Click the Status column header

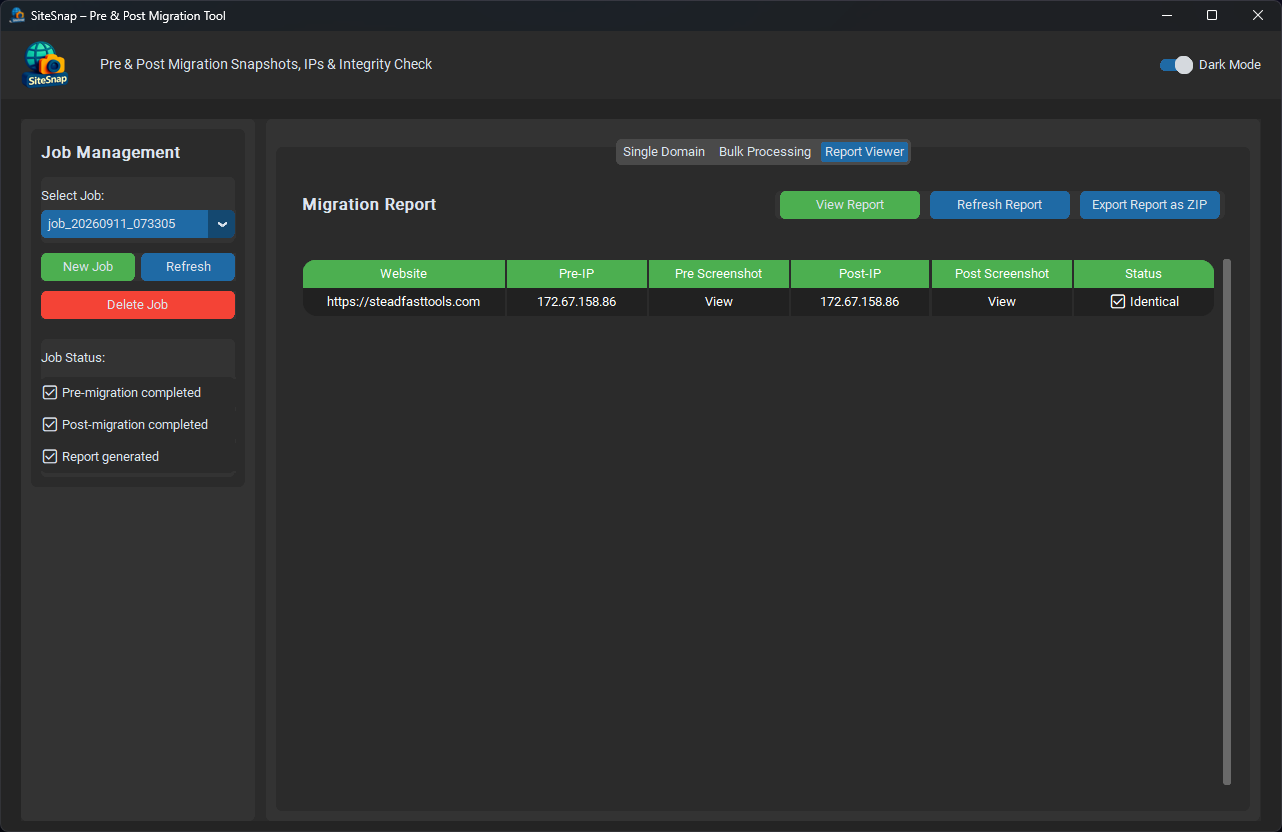tap(1144, 274)
